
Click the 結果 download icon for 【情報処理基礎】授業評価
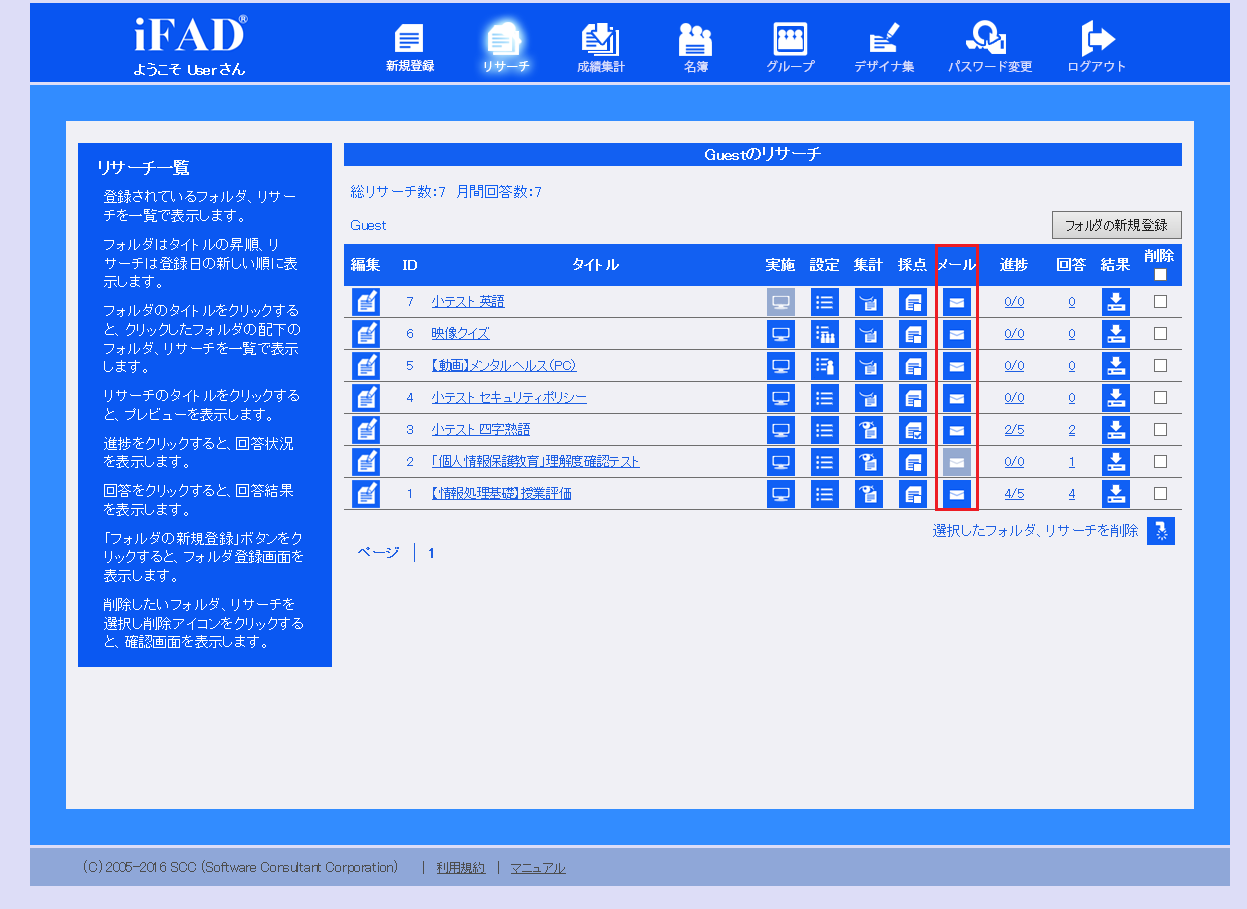[x=1116, y=493]
